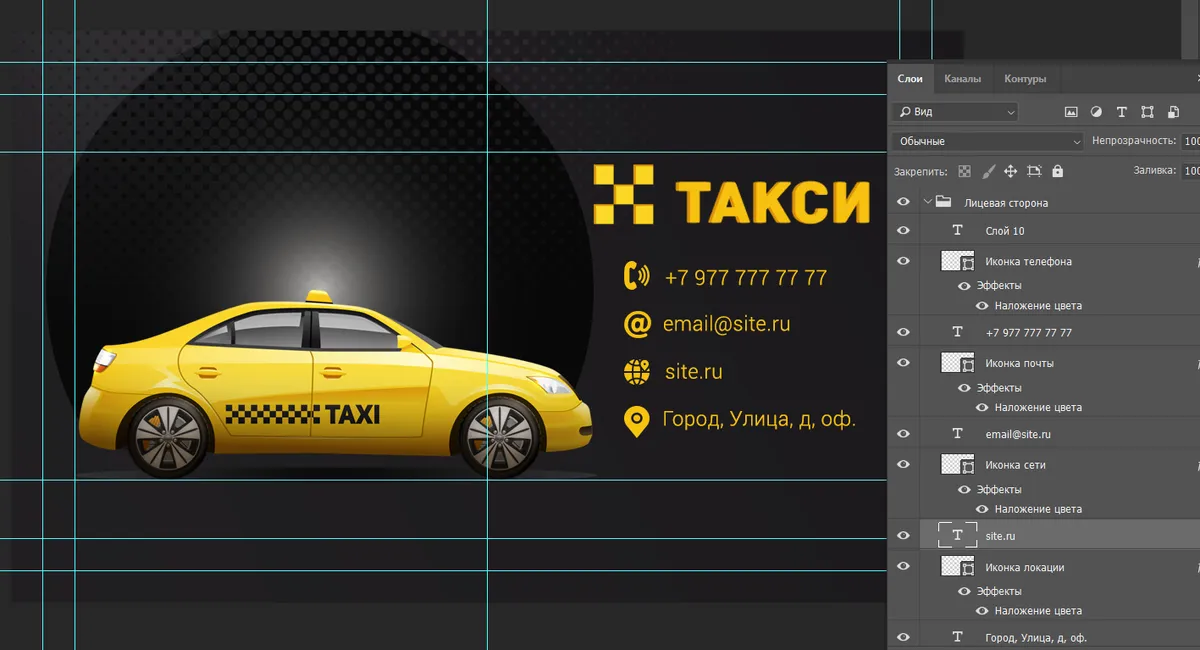Filter layers by type layers icon
The height and width of the screenshot is (650, 1200).
tap(1121, 112)
